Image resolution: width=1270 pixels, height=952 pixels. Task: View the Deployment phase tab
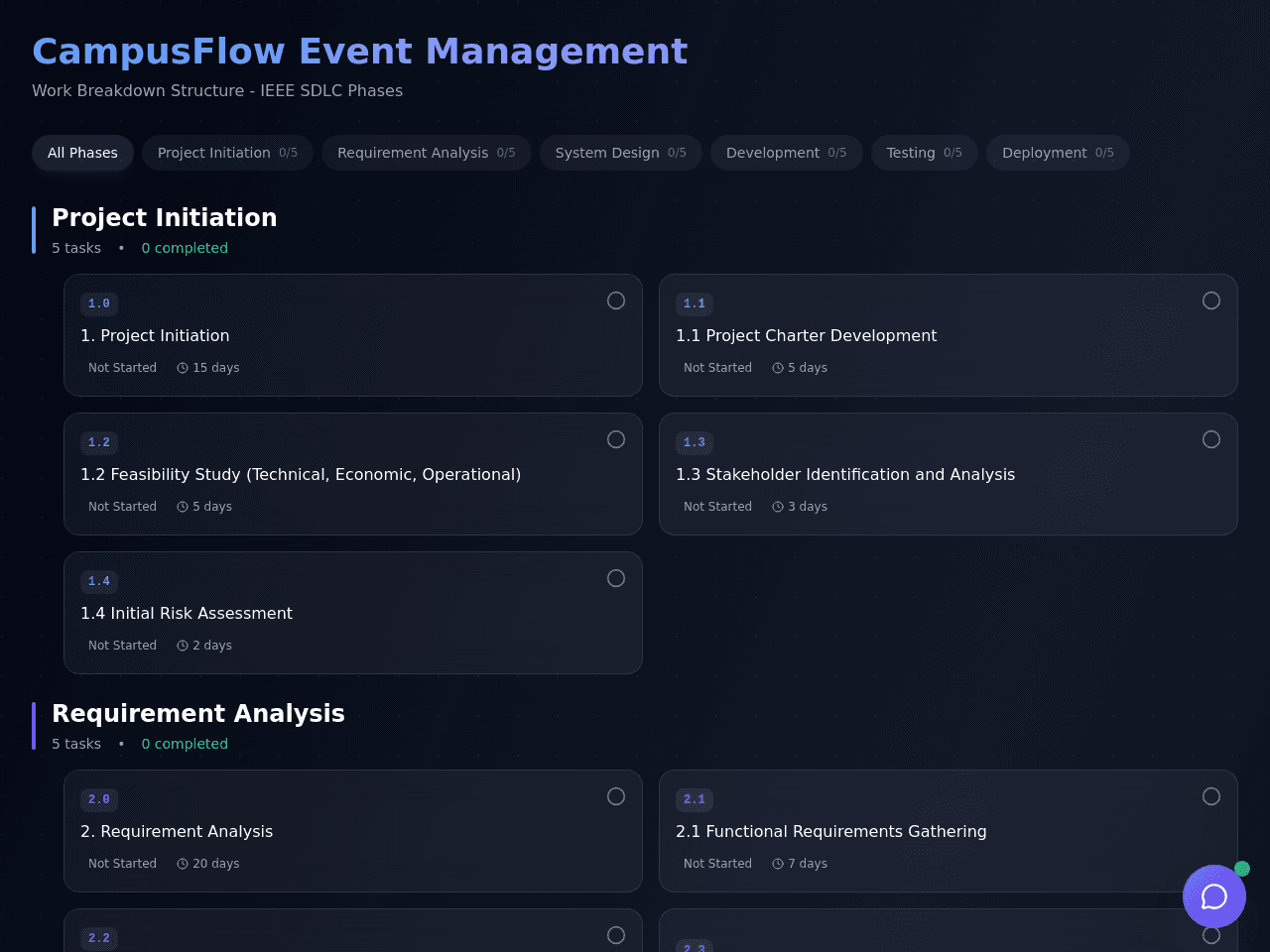click(1058, 153)
